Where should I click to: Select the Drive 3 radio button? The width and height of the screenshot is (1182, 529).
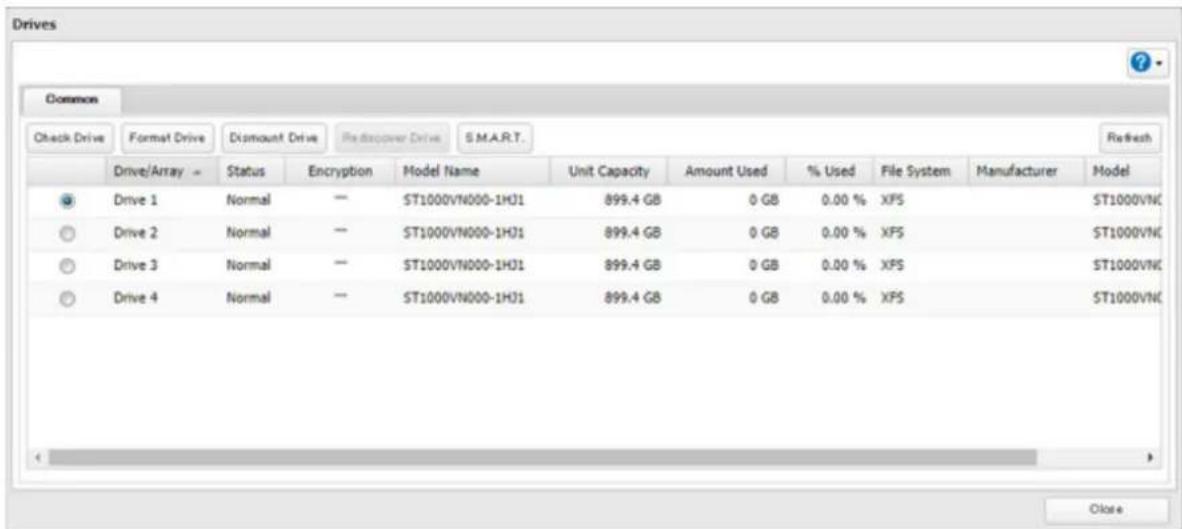pyautogui.click(x=68, y=266)
